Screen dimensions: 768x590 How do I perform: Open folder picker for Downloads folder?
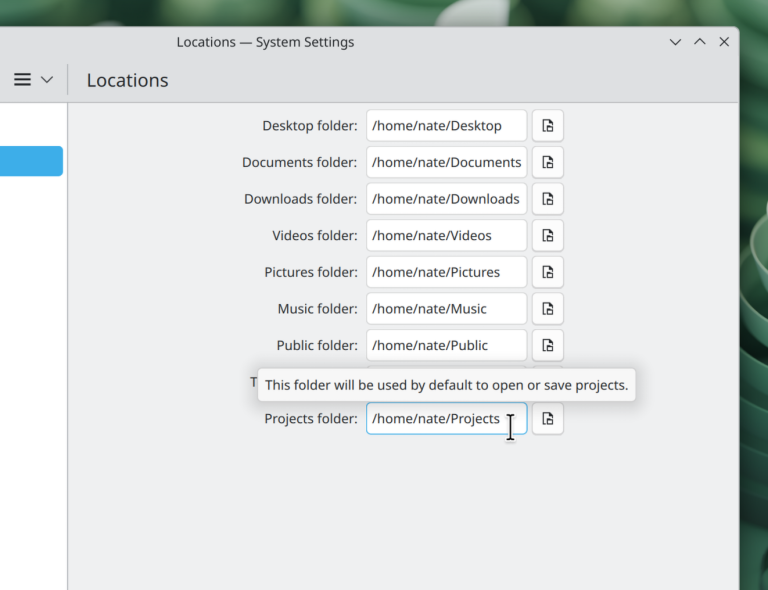point(548,199)
